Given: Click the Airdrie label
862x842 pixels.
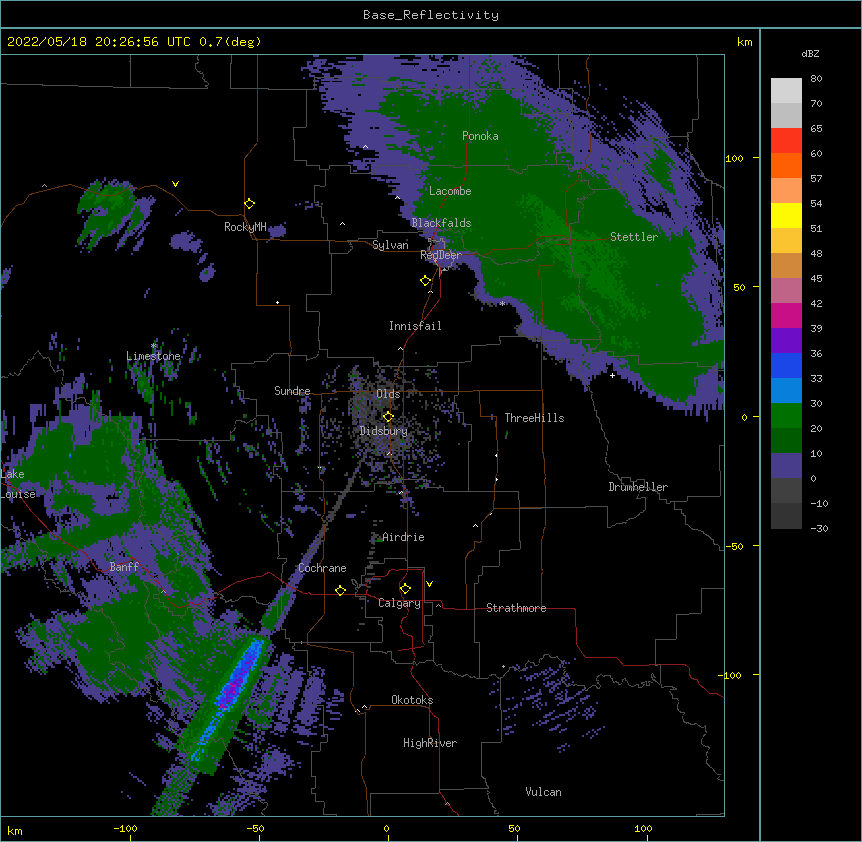Looking at the screenshot, I should click(x=403, y=537).
